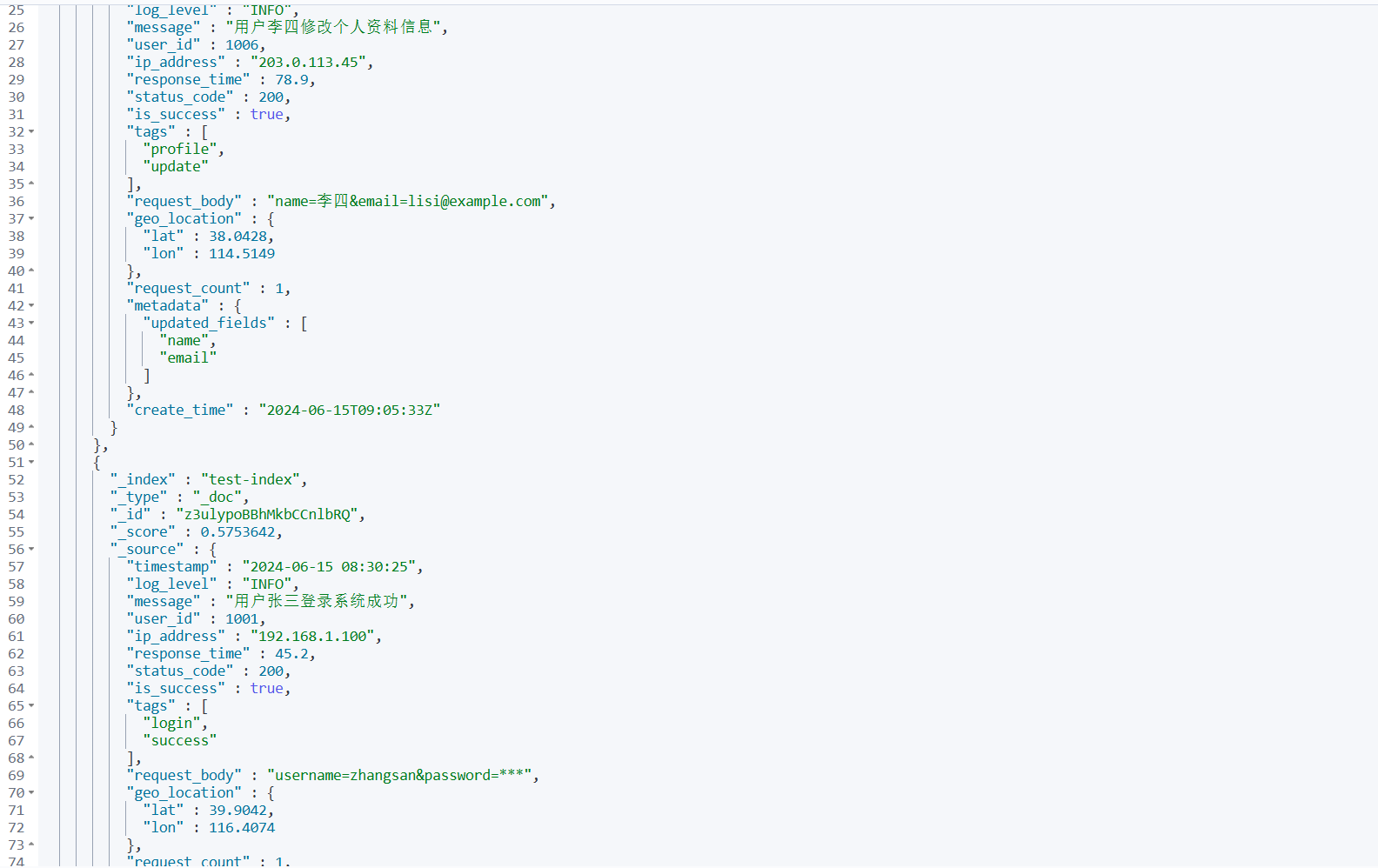Click is_success true on line 31
This screenshot has width=1378, height=868.
[x=266, y=114]
